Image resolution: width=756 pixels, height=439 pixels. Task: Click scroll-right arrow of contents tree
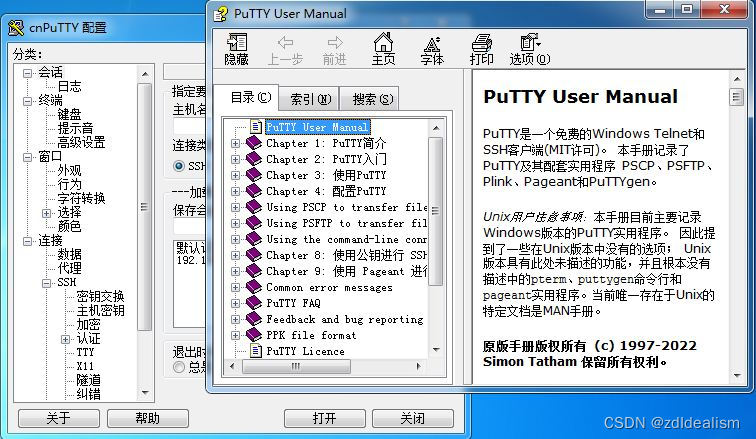point(418,366)
